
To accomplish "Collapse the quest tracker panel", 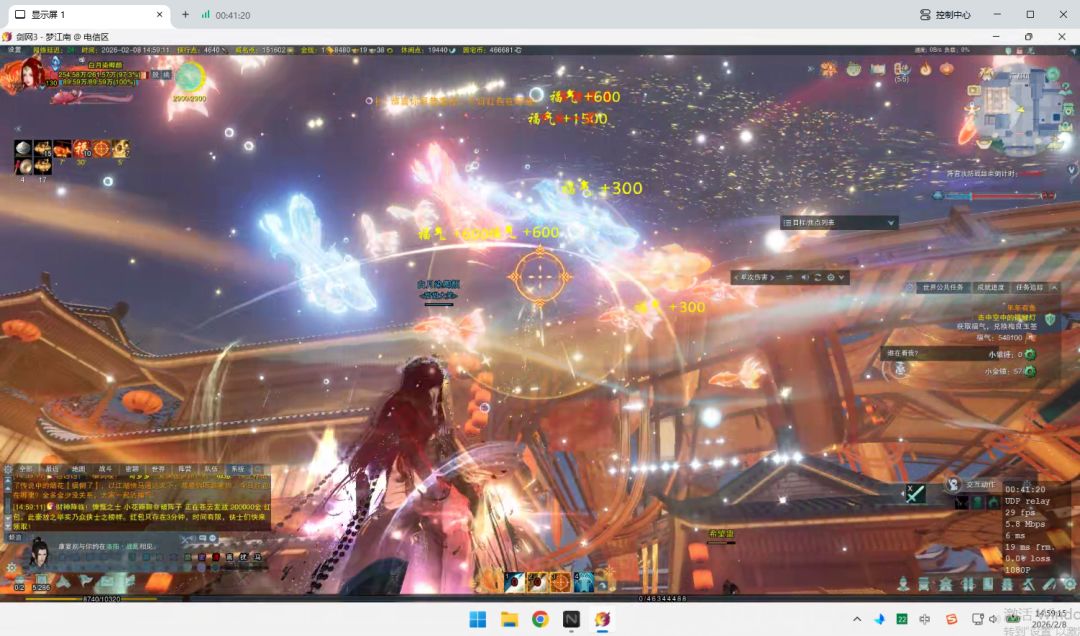I will pos(1054,287).
